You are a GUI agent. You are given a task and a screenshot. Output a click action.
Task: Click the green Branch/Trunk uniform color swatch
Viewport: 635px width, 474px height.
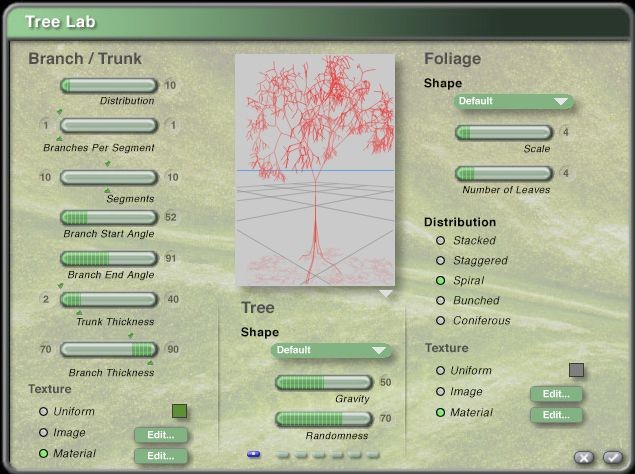pyautogui.click(x=179, y=411)
